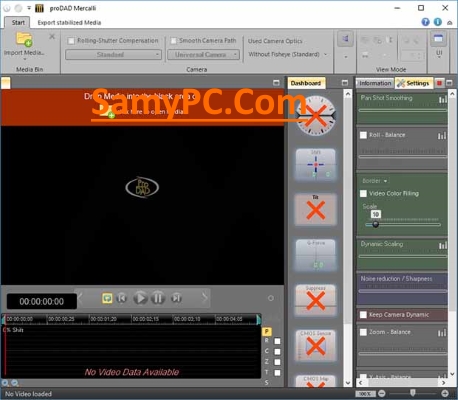Viewport: 458px width, 400px height.
Task: Click the Dashboard panel vertical scrollbar down arrow
Action: coord(348,383)
